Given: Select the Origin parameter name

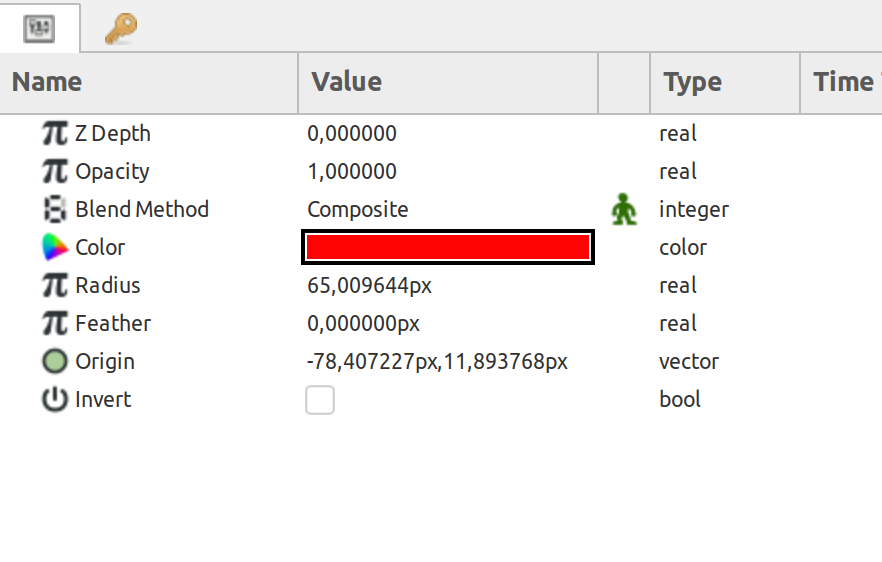Looking at the screenshot, I should 105,362.
